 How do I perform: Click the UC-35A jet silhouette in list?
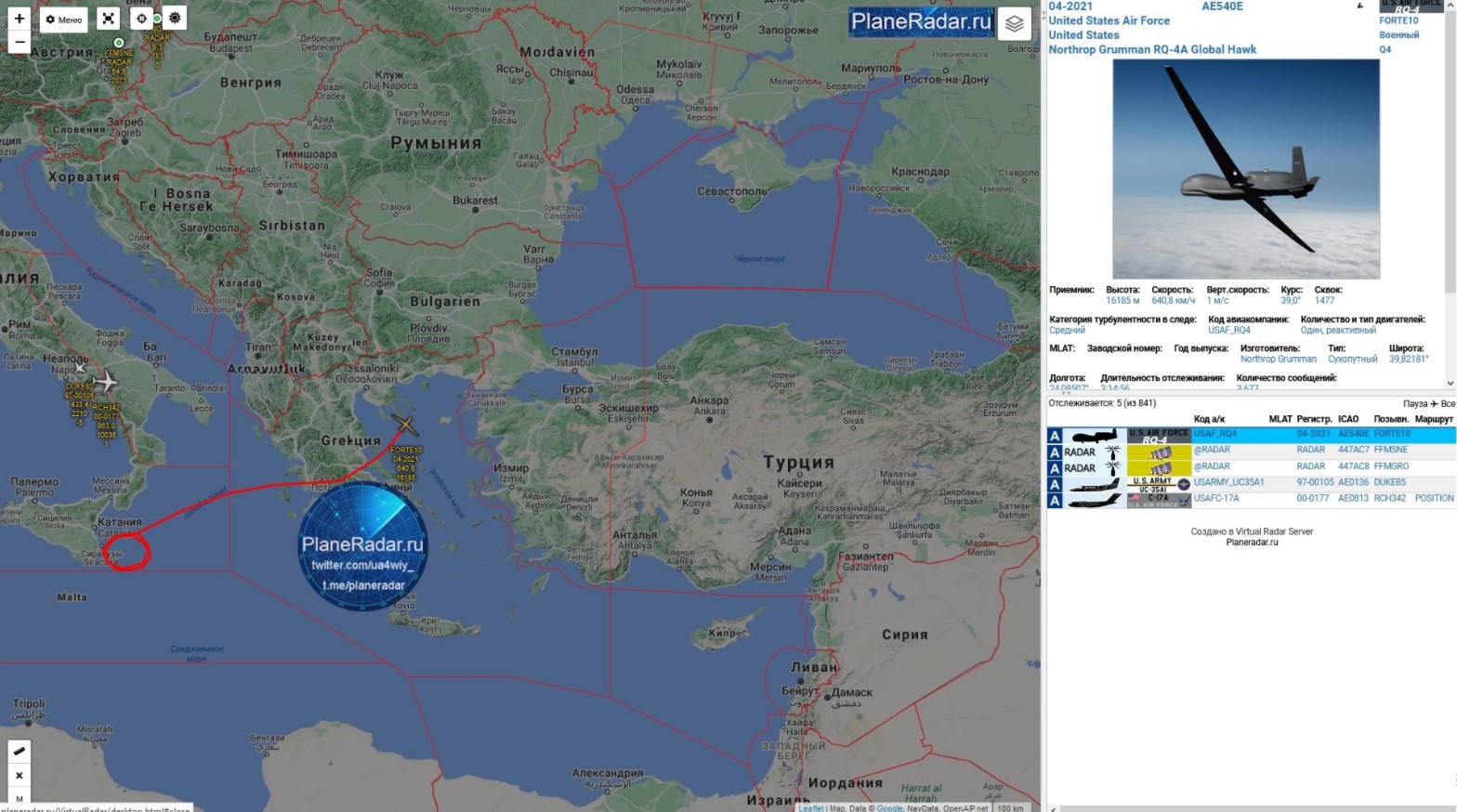pyautogui.click(x=1095, y=484)
